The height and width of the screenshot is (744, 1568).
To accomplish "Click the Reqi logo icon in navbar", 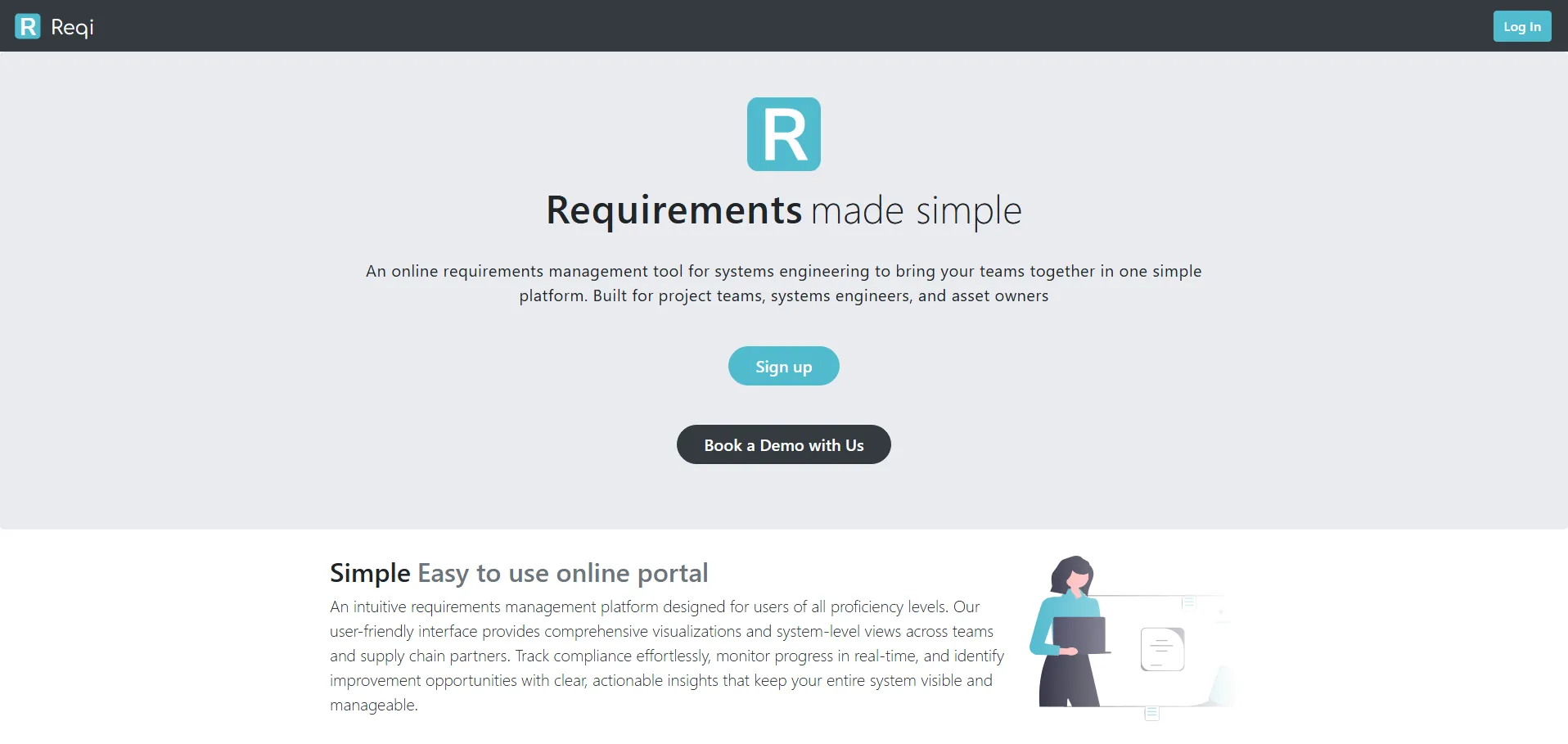I will click(28, 26).
